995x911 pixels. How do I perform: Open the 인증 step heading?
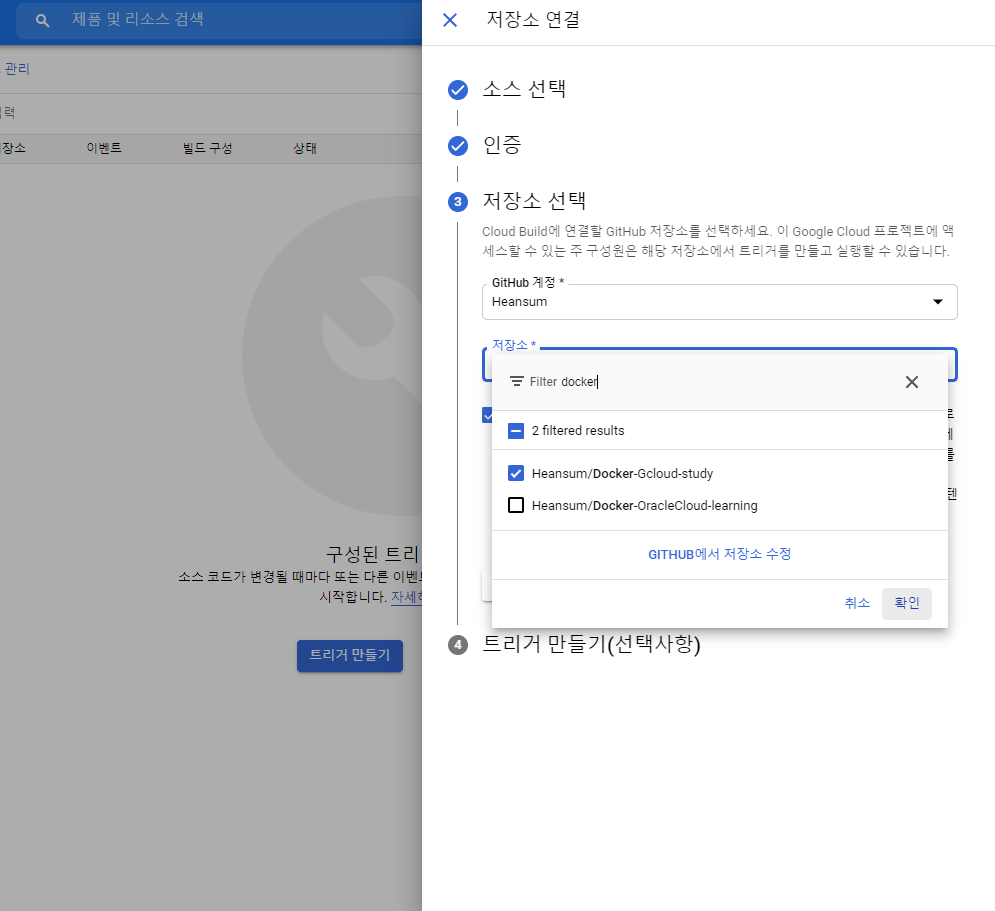(502, 145)
